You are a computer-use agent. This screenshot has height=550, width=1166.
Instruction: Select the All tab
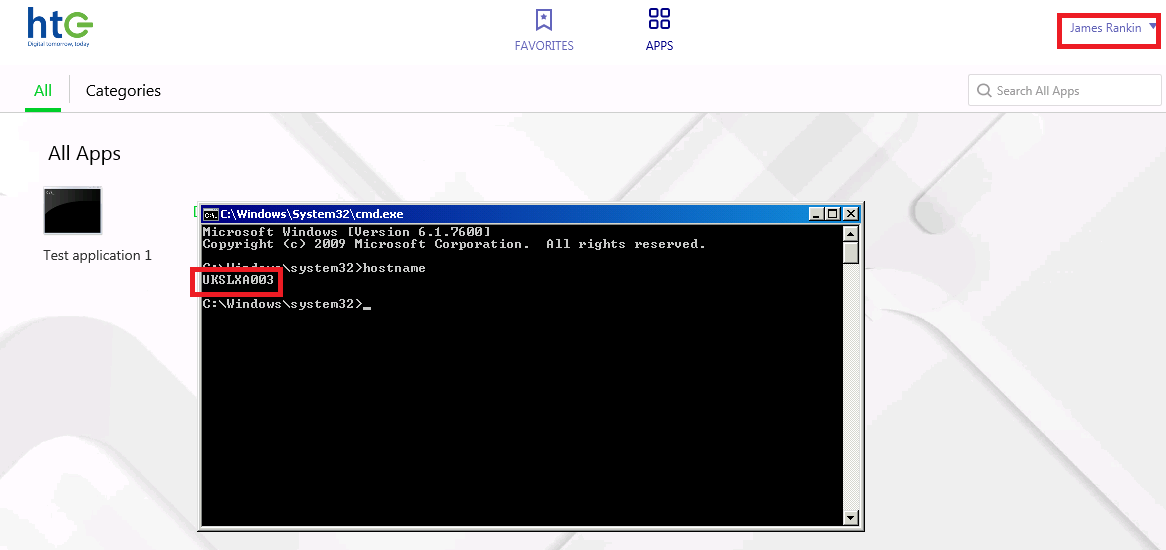(x=43, y=91)
